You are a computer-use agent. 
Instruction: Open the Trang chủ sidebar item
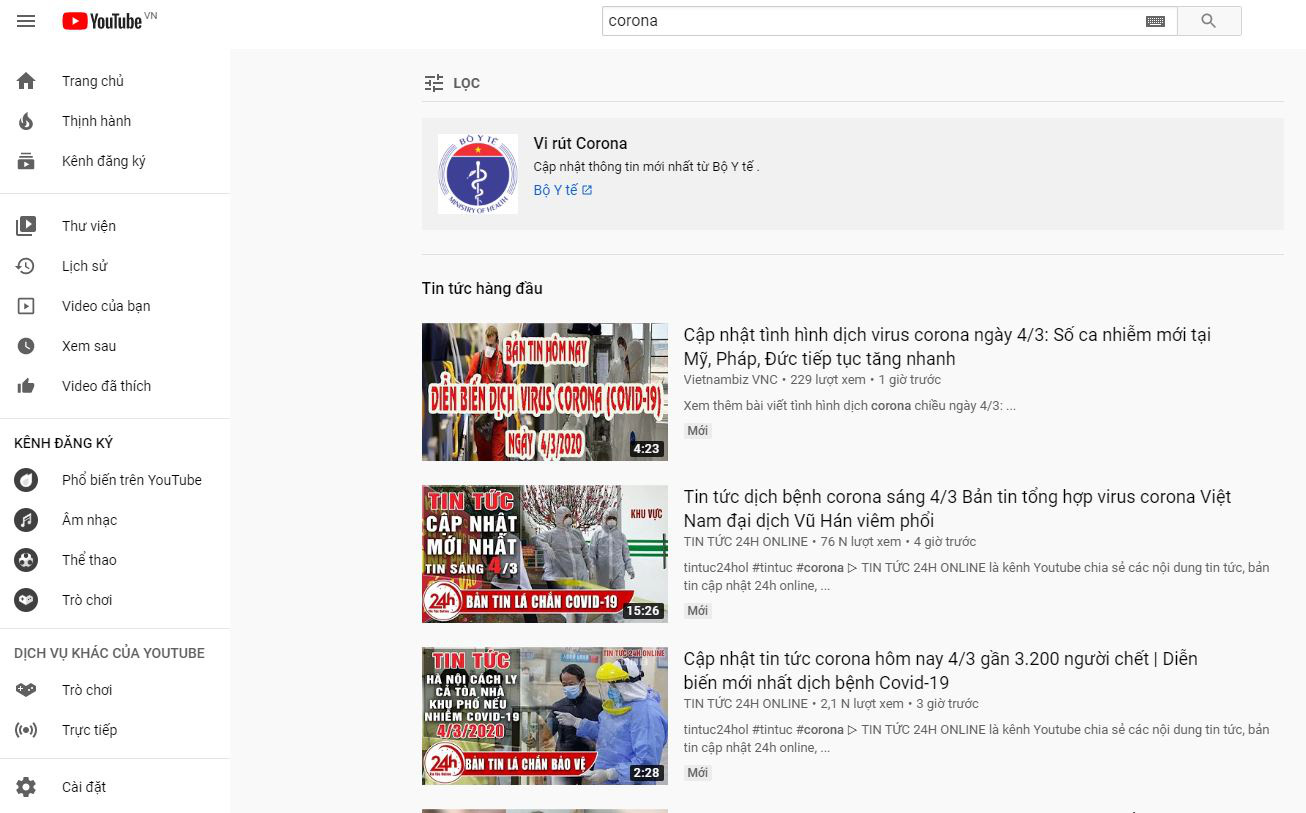pos(115,81)
